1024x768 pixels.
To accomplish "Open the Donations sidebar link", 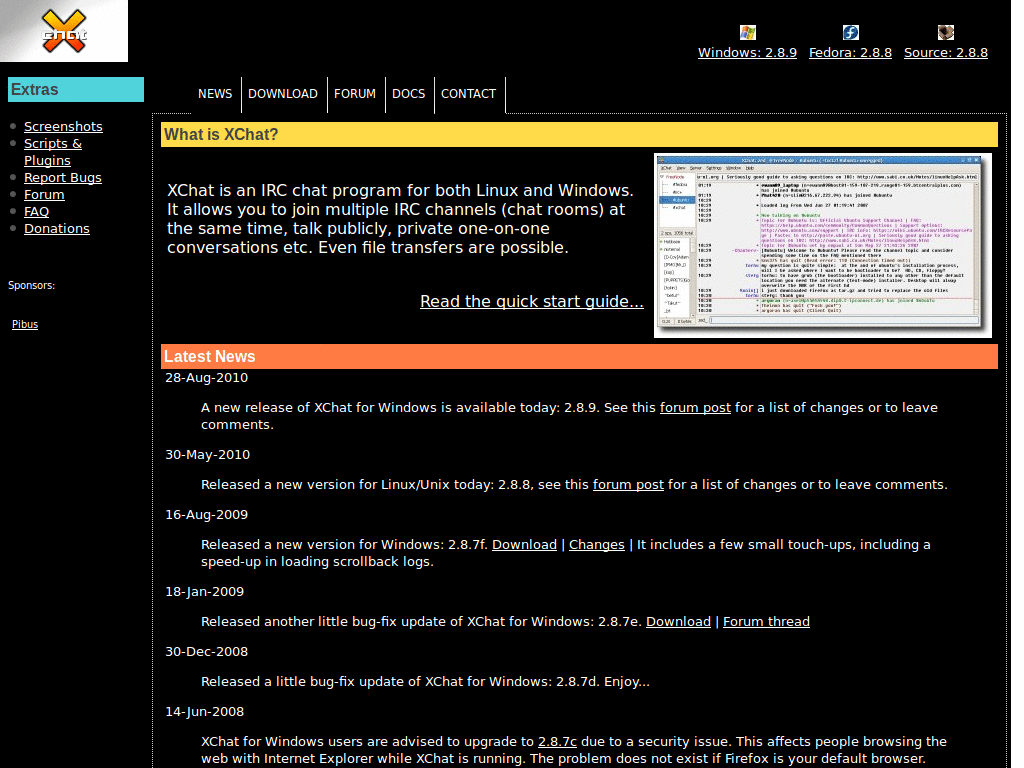I will (x=57, y=228).
